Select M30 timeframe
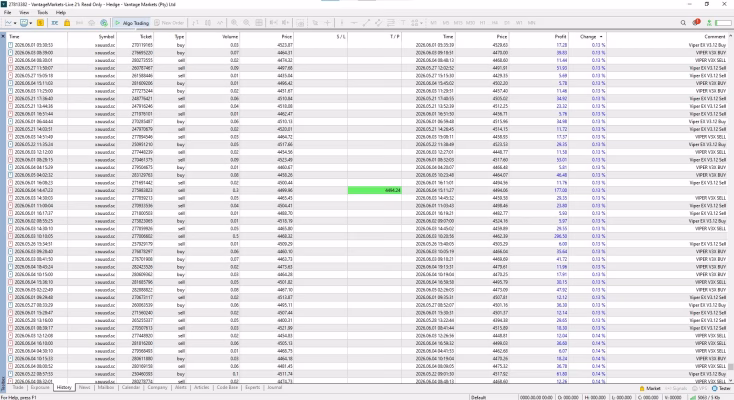This screenshot has width=734, height=400. [x=470, y=22]
